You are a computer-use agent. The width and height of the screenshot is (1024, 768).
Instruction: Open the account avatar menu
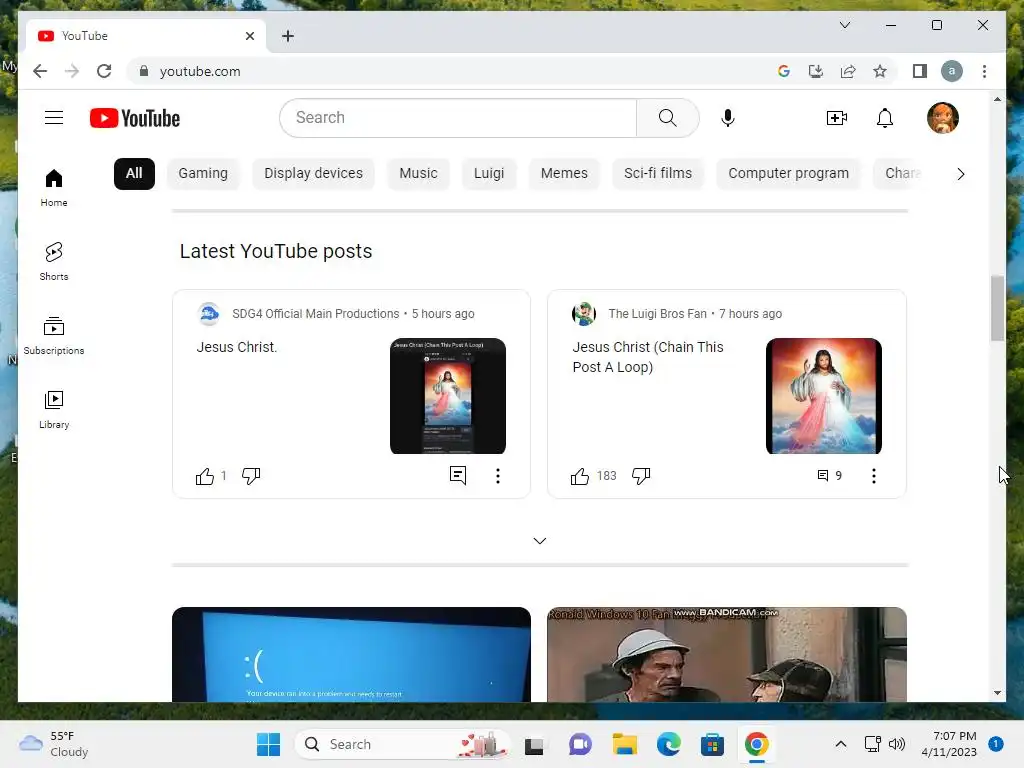(942, 118)
